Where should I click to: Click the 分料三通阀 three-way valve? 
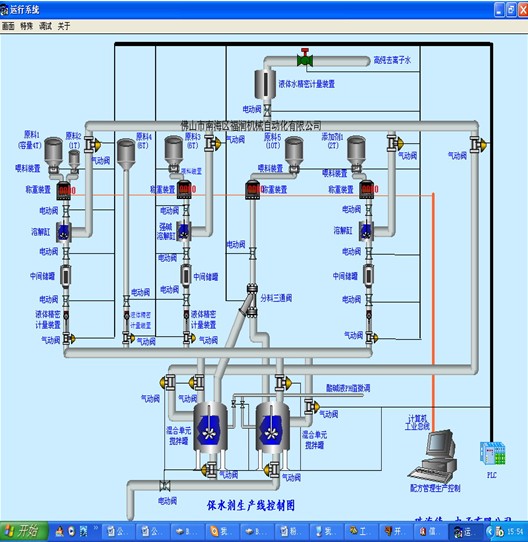click(252, 300)
